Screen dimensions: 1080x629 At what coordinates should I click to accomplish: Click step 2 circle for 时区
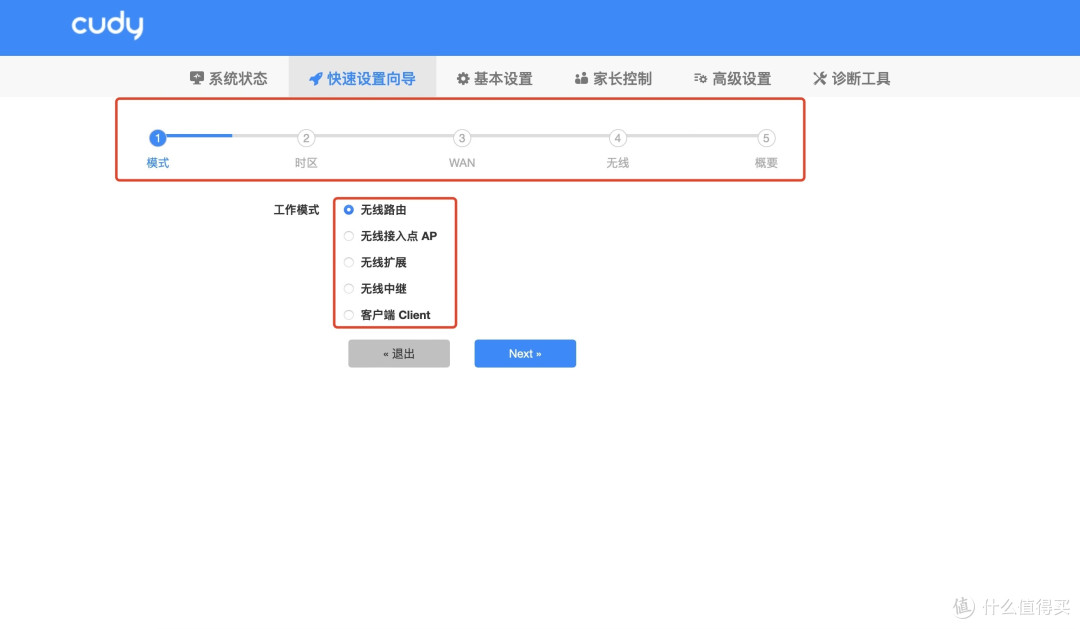306,138
